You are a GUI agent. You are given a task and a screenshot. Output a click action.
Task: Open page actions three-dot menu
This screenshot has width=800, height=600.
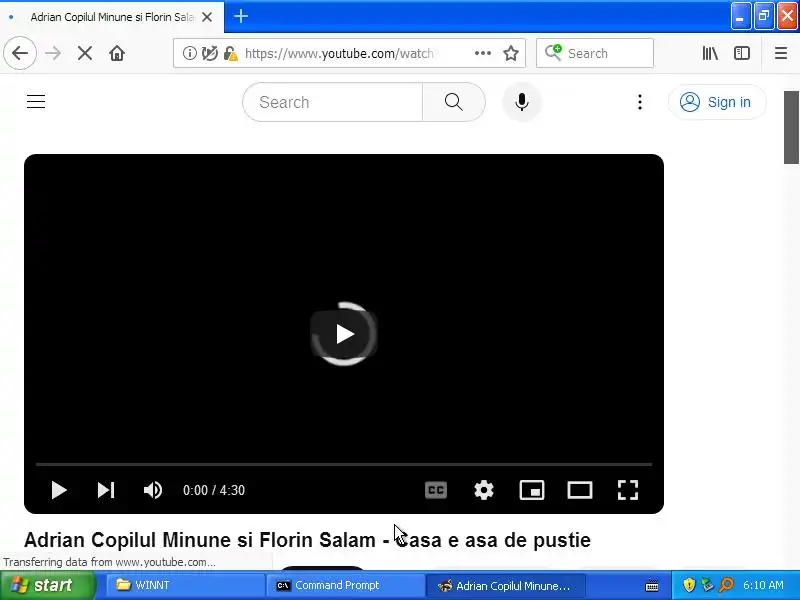point(483,53)
